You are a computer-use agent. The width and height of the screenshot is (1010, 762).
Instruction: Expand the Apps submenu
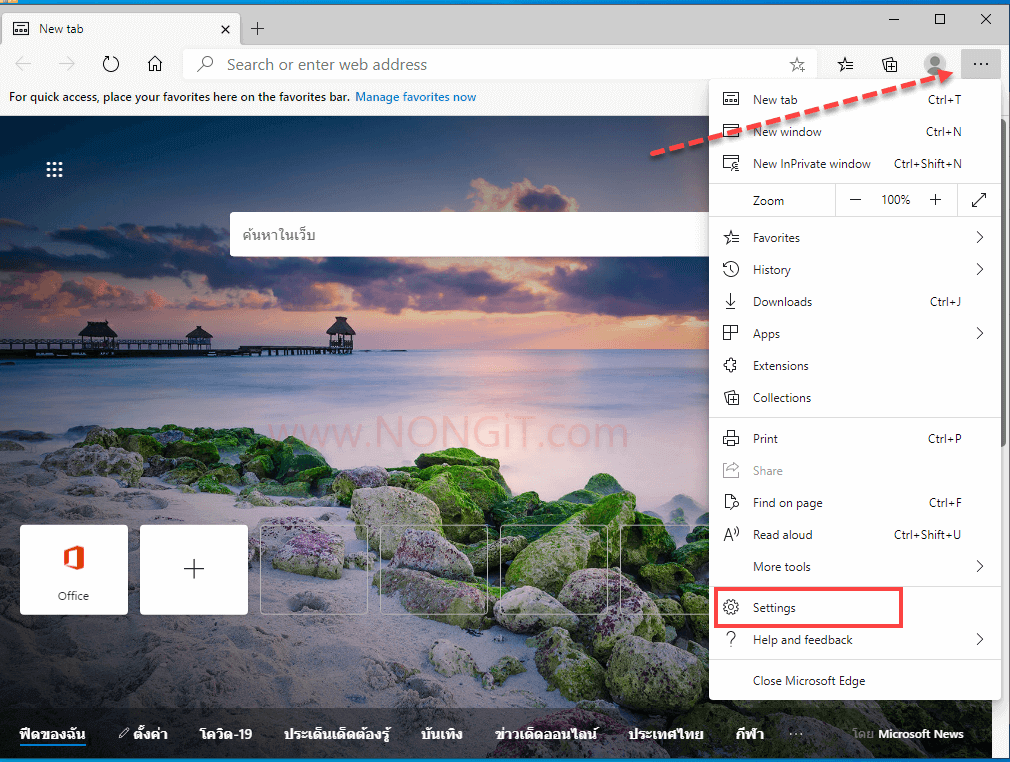tap(854, 334)
